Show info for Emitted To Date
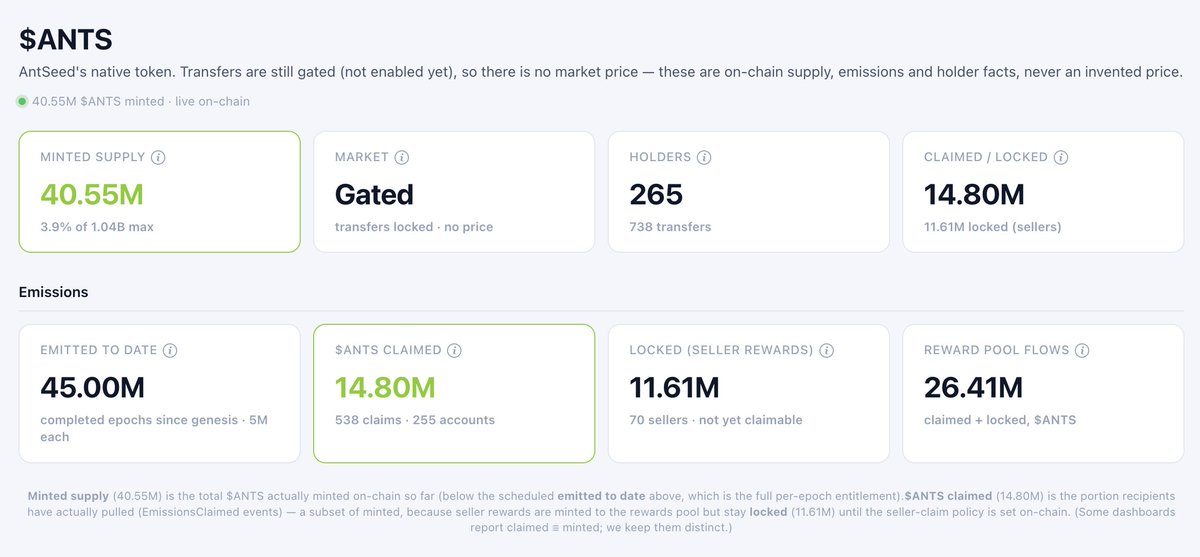The image size is (1200, 557). coord(170,351)
